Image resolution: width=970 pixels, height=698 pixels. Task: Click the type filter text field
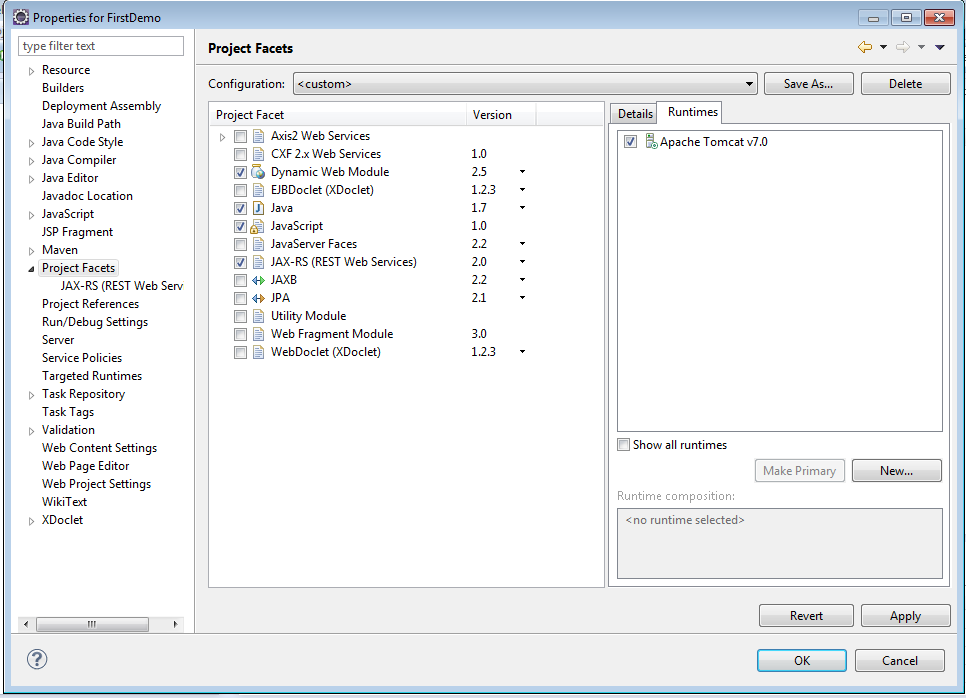100,45
